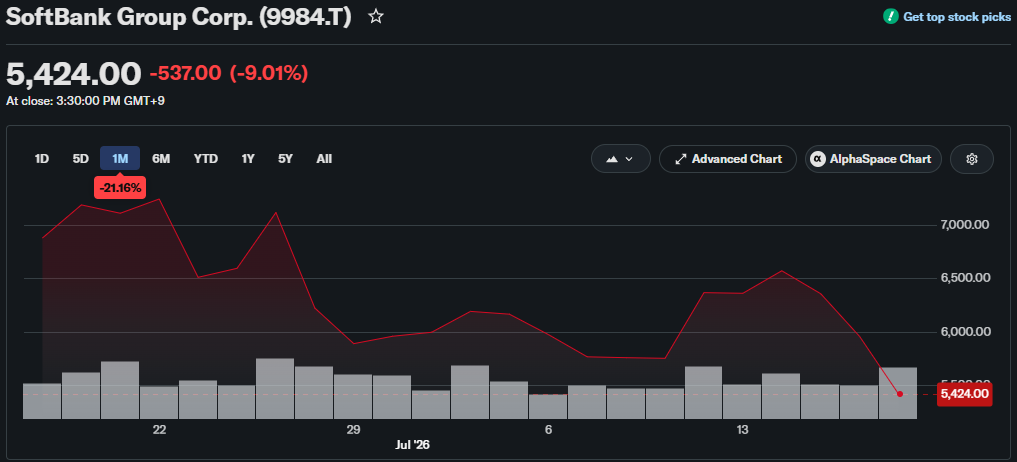Click the Get top stock picks link
Screen dimensions: 1017x462
point(957,17)
